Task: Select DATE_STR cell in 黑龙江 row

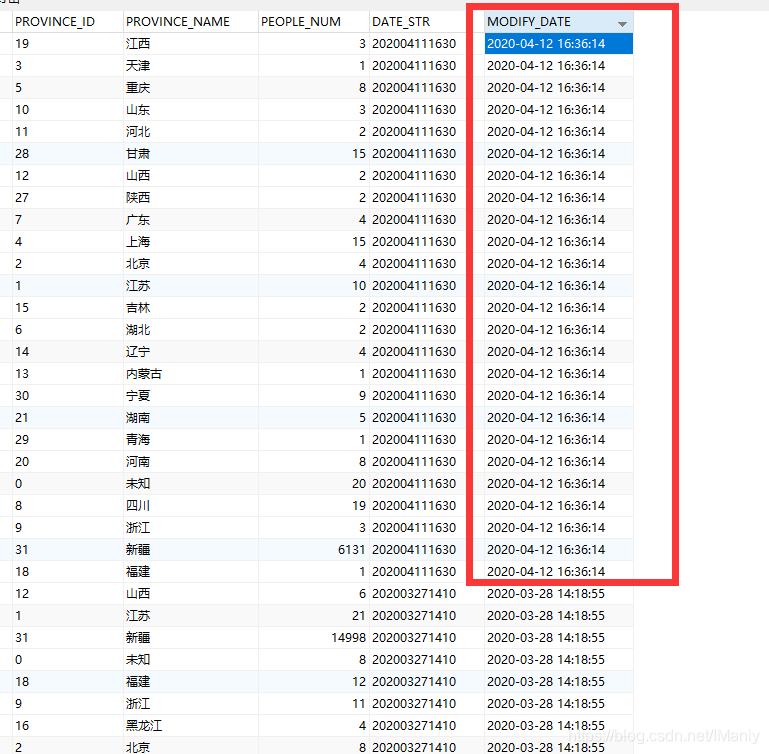Action: [x=426, y=726]
